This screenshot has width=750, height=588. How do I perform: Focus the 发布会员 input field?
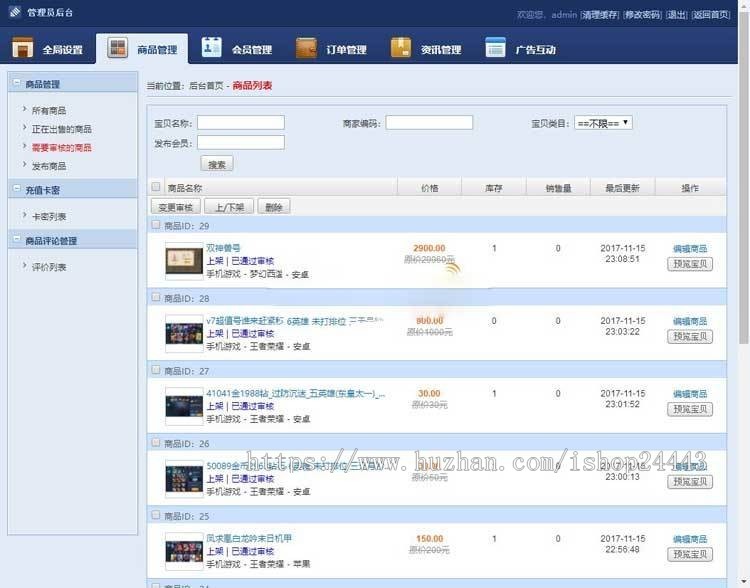pyautogui.click(x=241, y=142)
